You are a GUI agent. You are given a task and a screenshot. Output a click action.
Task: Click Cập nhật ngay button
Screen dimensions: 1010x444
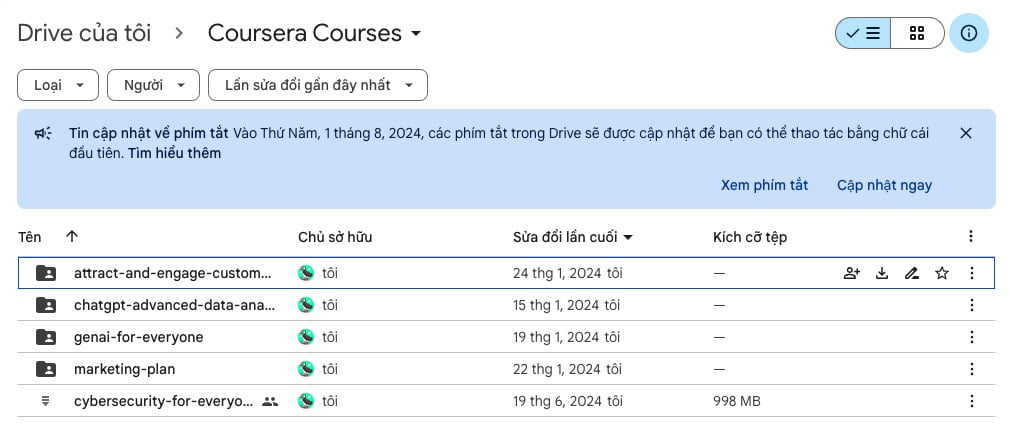[884, 185]
